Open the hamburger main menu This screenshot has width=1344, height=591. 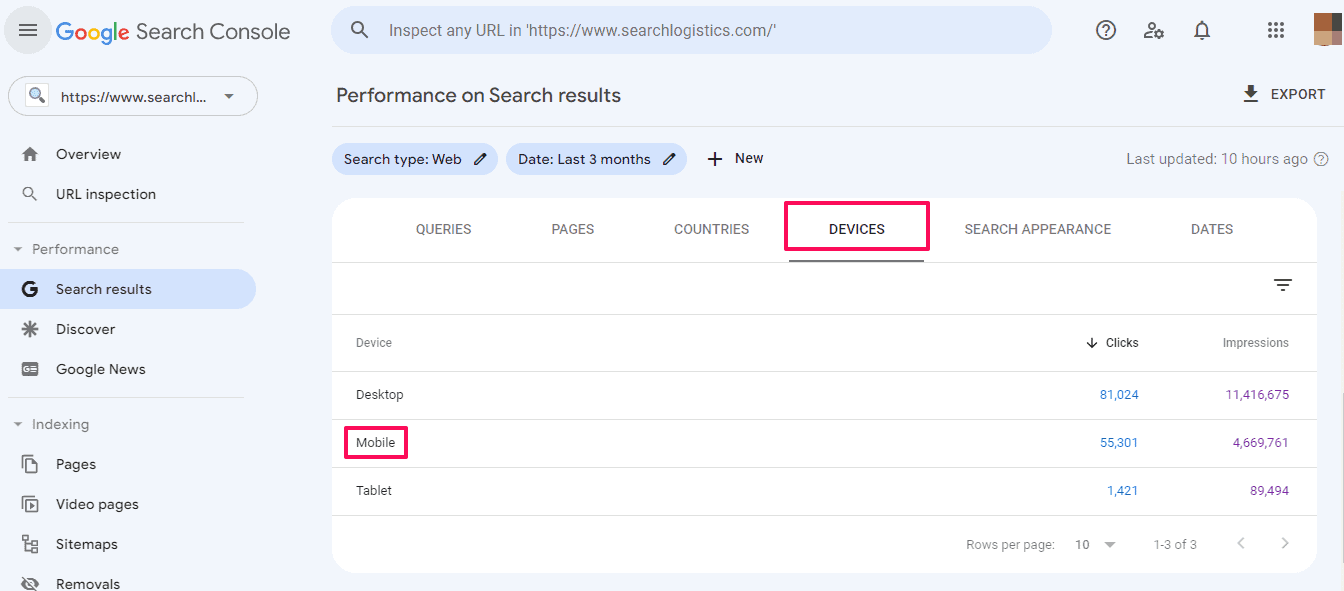[28, 31]
